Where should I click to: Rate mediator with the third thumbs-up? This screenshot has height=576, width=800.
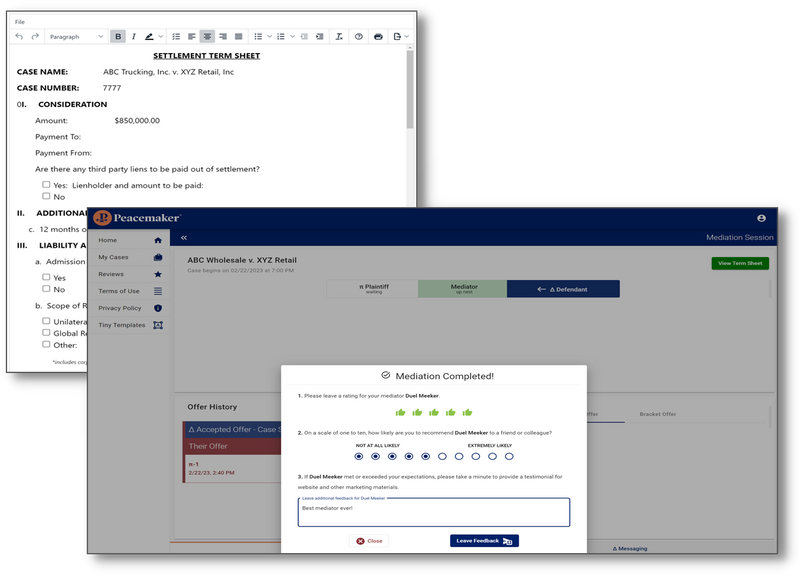434,412
